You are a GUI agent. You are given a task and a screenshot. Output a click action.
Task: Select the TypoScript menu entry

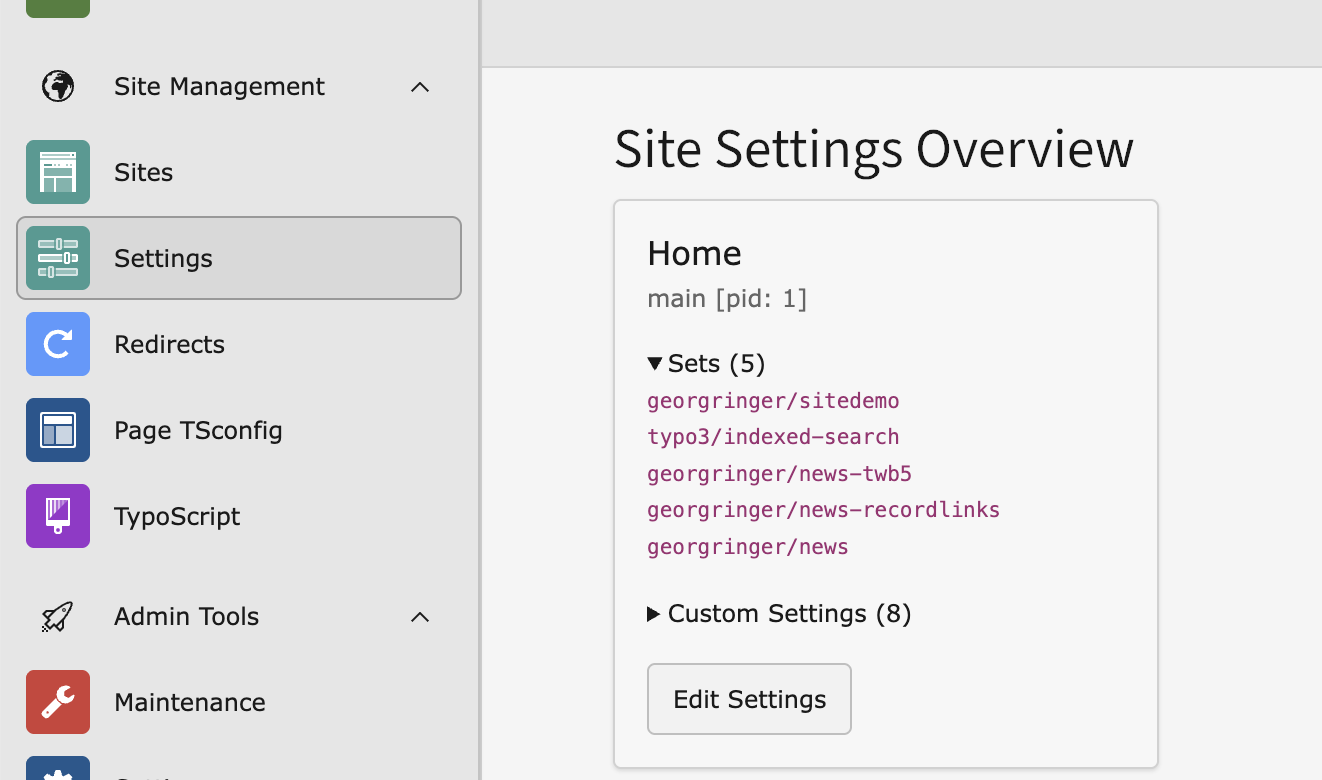pyautogui.click(x=177, y=516)
